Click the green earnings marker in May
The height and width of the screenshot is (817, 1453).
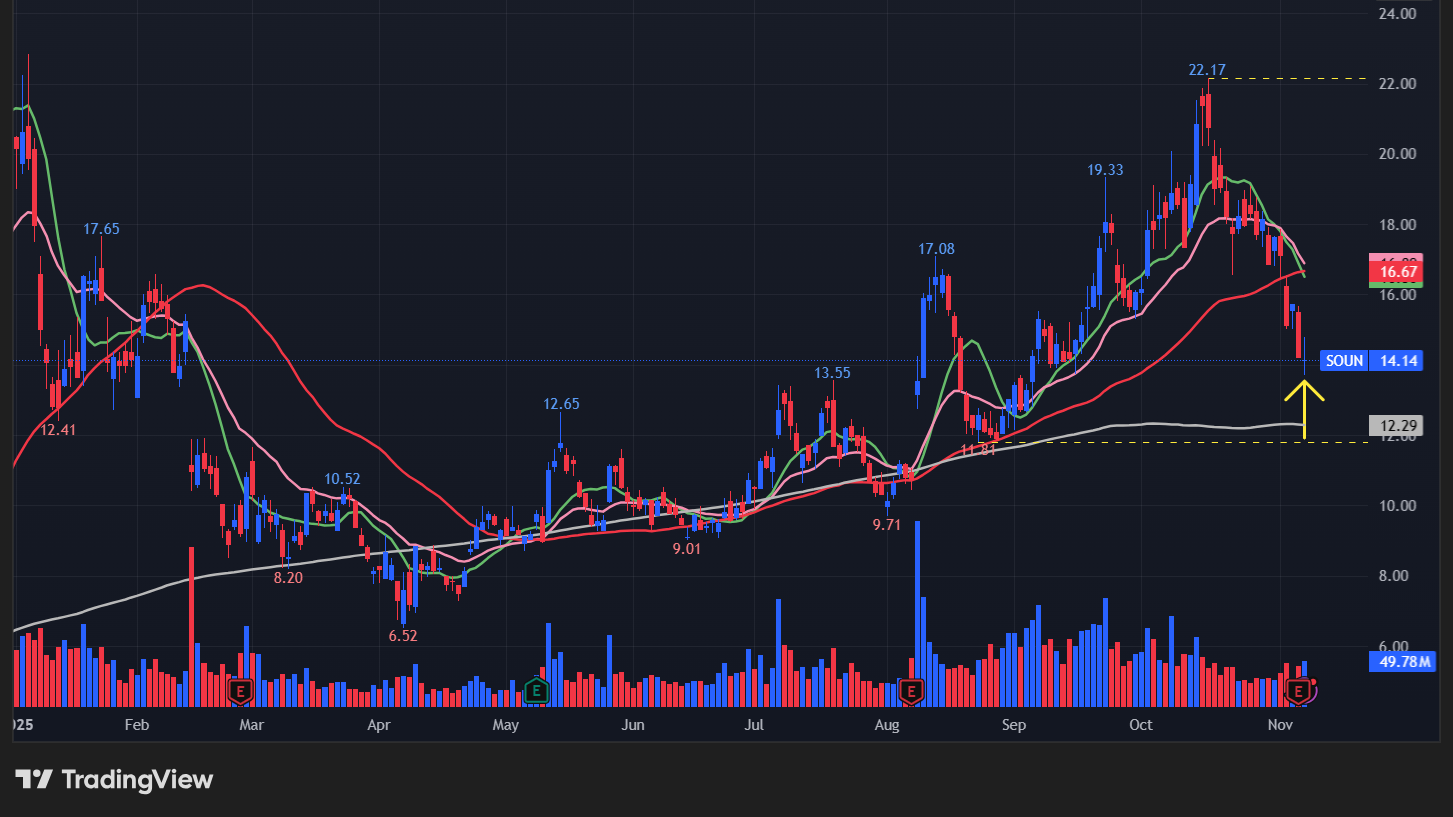point(537,689)
